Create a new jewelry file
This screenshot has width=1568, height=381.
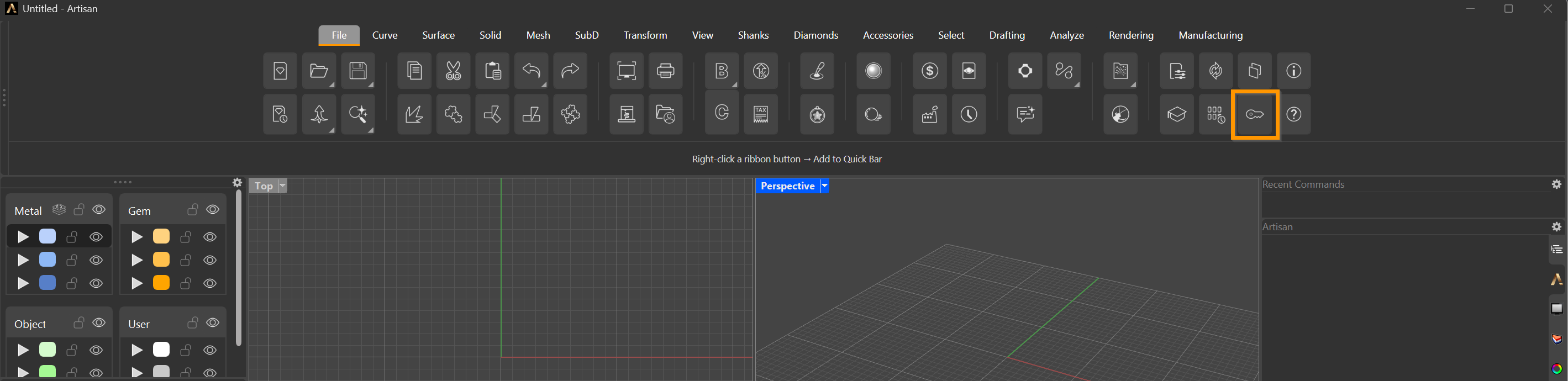[280, 71]
